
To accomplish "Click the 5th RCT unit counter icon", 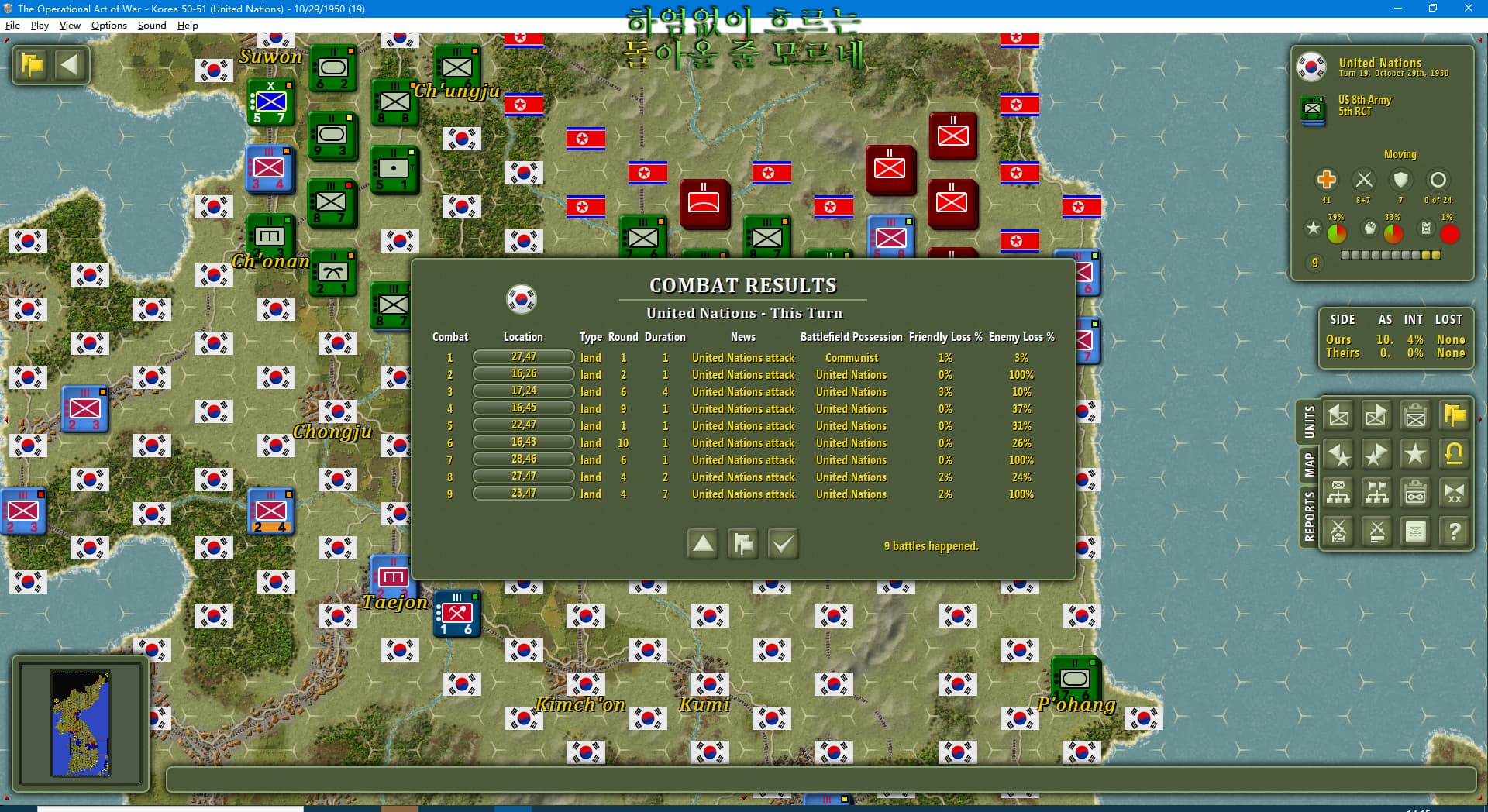I will click(x=1313, y=108).
